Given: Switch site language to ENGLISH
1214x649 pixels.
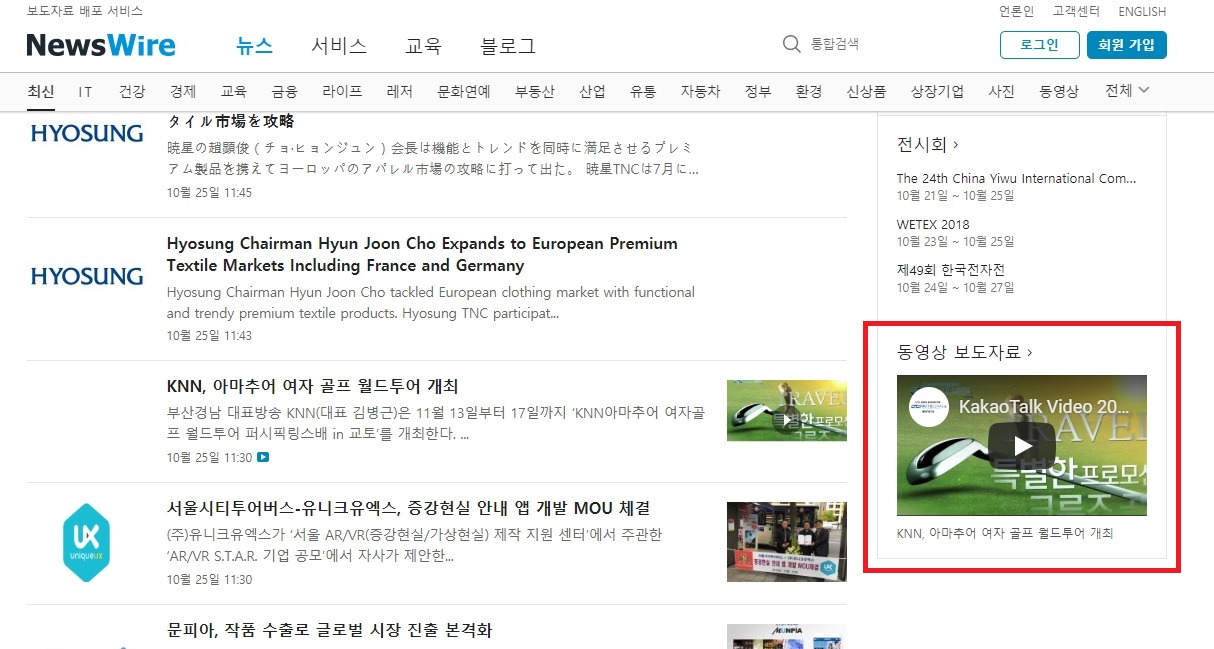Looking at the screenshot, I should (x=1142, y=12).
